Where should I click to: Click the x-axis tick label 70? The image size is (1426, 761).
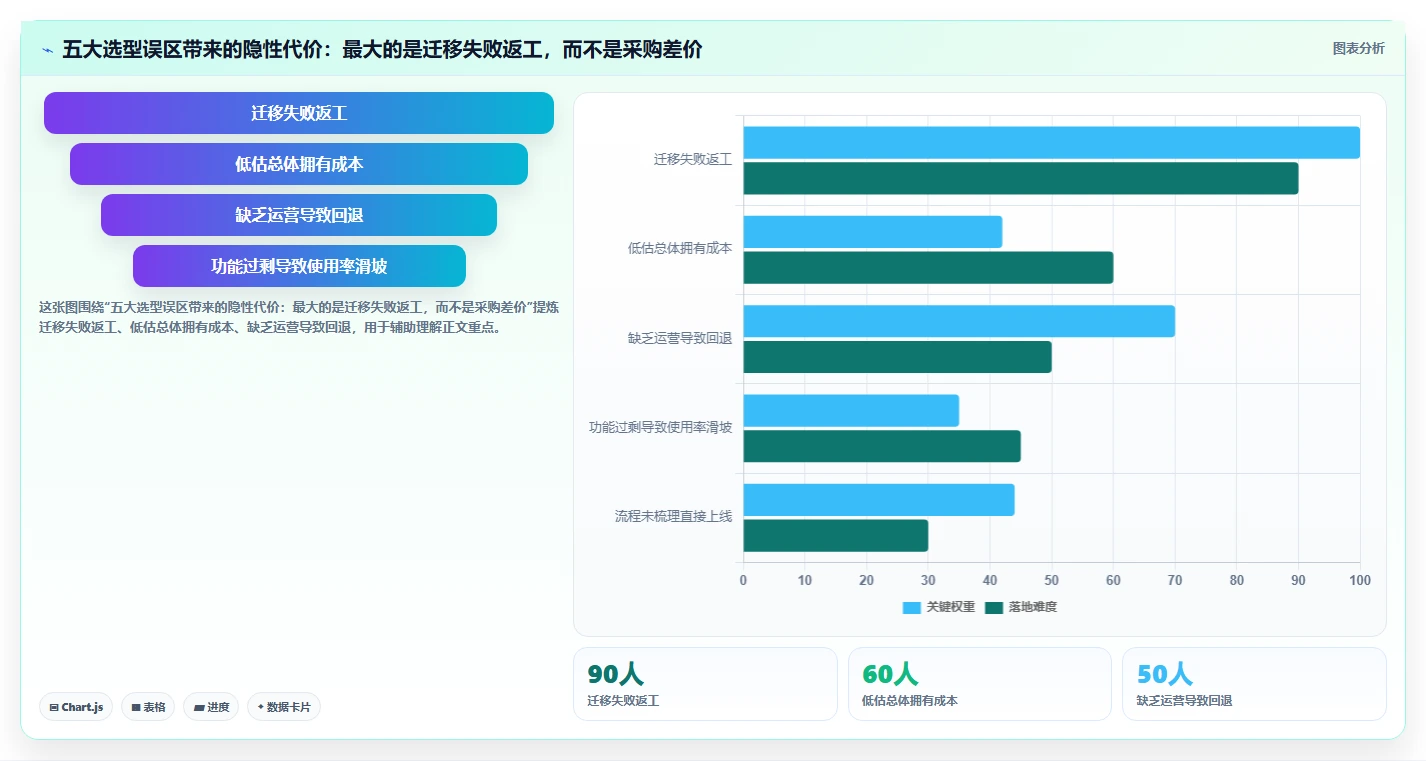pos(1175,581)
